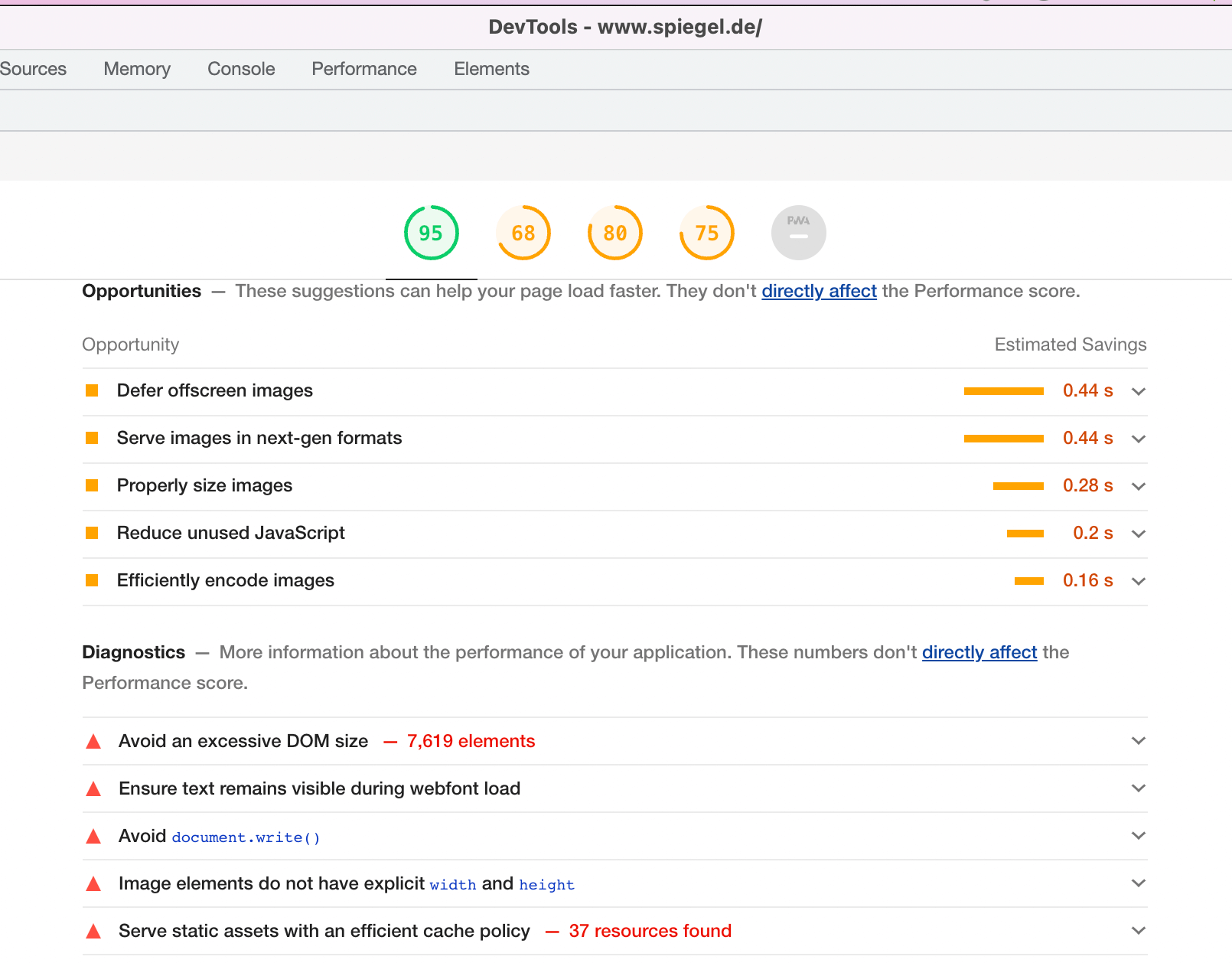Click the 0.16 s estimated savings value
The width and height of the screenshot is (1232, 963).
(x=1087, y=580)
